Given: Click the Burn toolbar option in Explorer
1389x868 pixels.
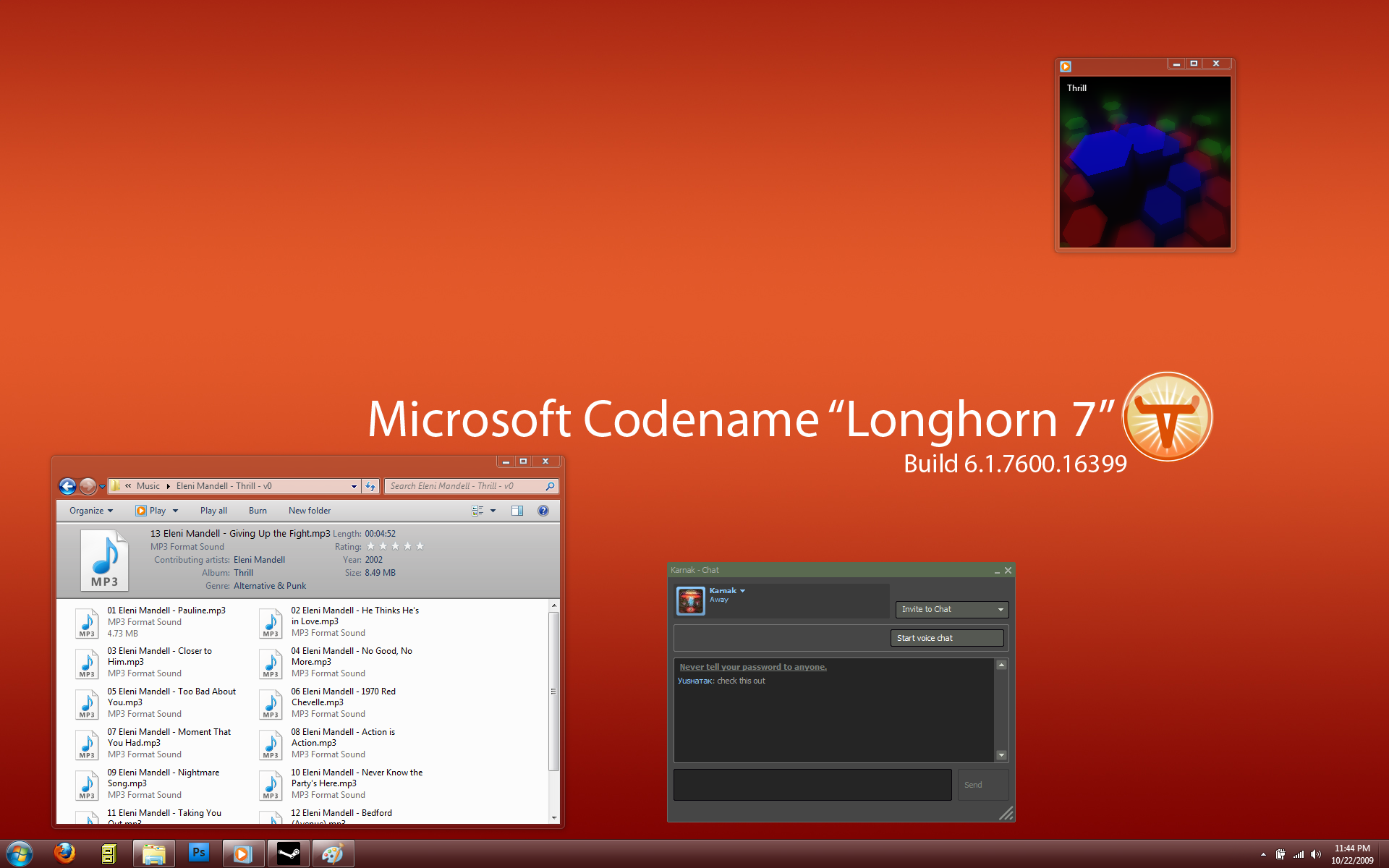Looking at the screenshot, I should [x=256, y=509].
